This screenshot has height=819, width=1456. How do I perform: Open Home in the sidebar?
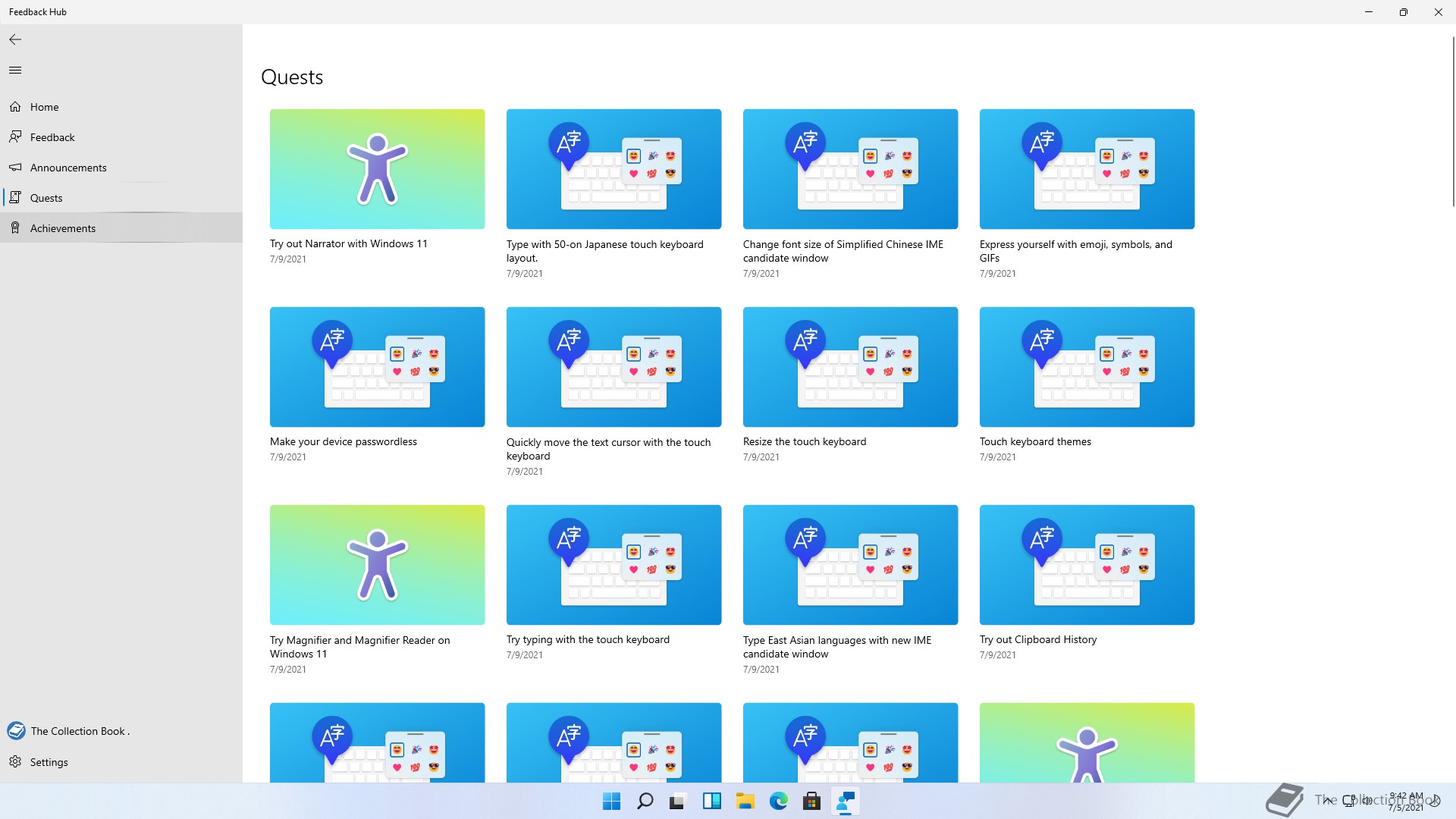pos(121,107)
